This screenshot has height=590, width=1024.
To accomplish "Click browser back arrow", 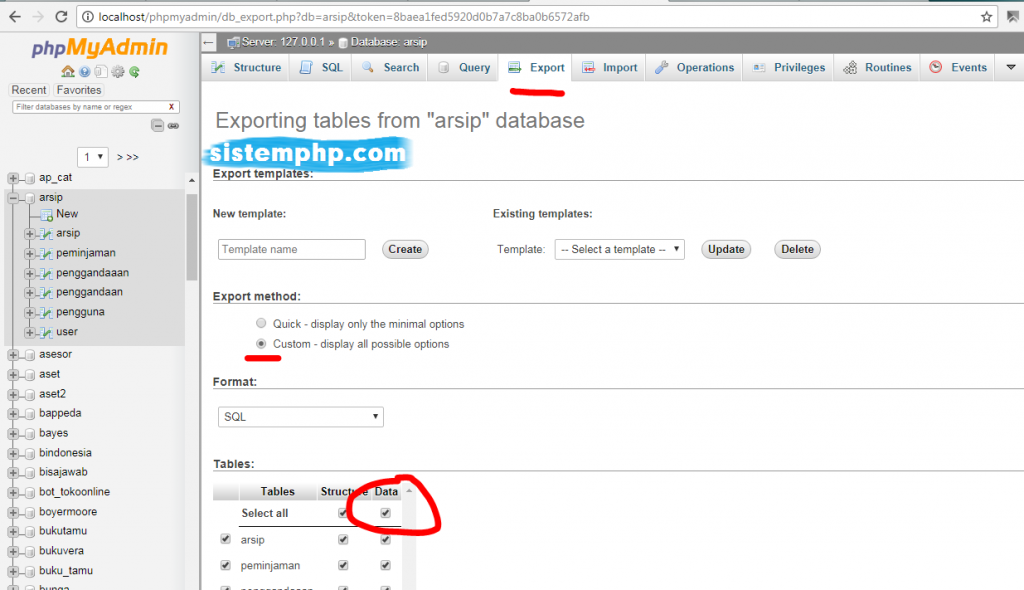I will coord(15,17).
